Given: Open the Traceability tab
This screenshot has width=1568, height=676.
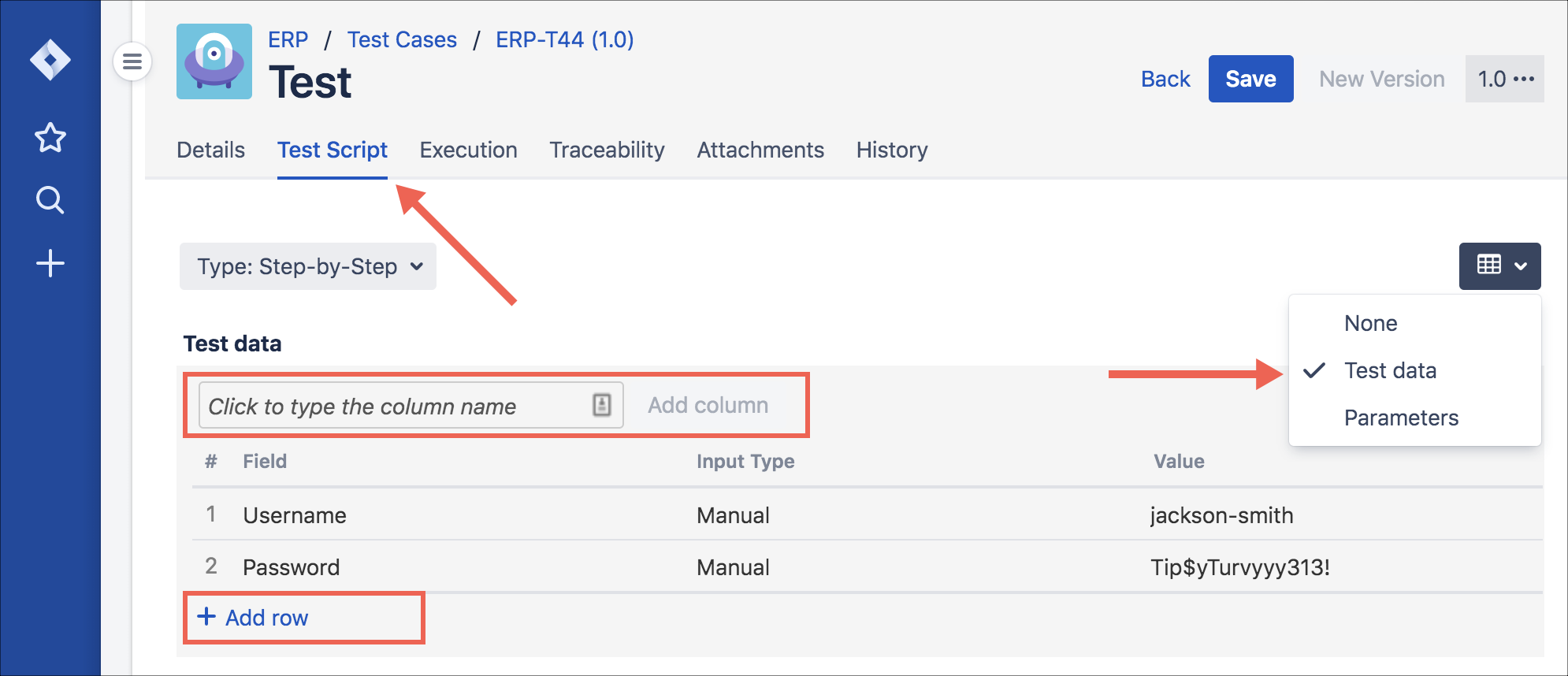Looking at the screenshot, I should coord(607,150).
